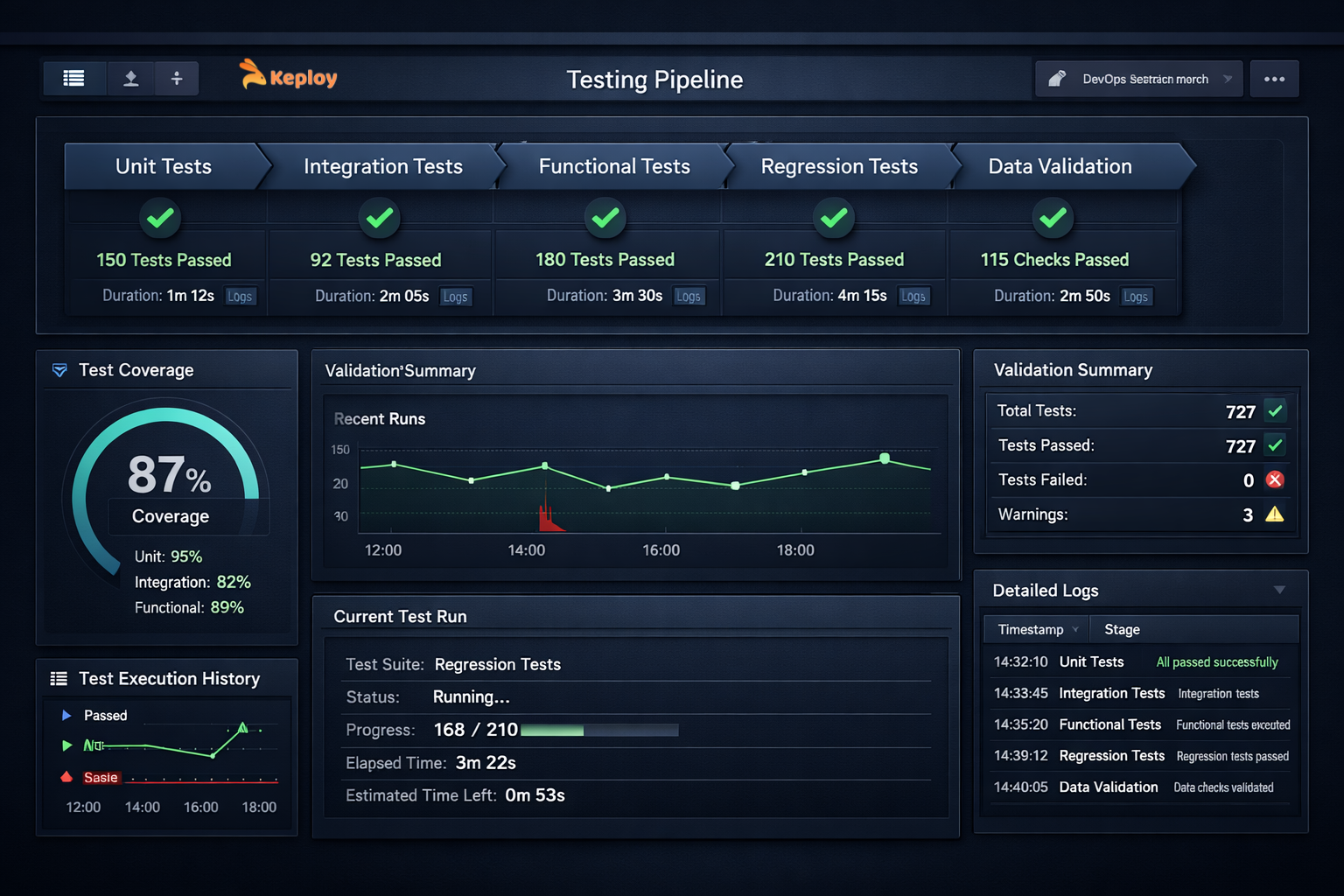
Task: Open Logs for Unit Tests stage
Action: click(x=240, y=296)
